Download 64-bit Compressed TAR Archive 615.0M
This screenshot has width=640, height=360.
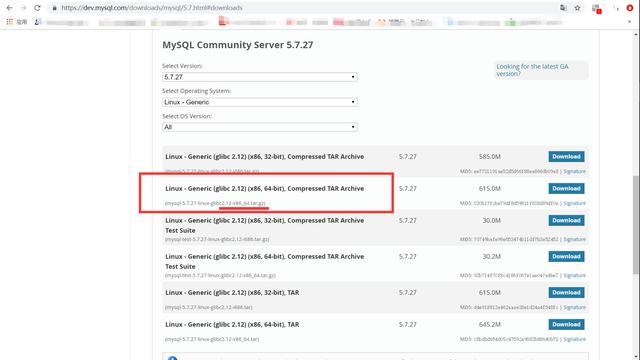click(566, 188)
